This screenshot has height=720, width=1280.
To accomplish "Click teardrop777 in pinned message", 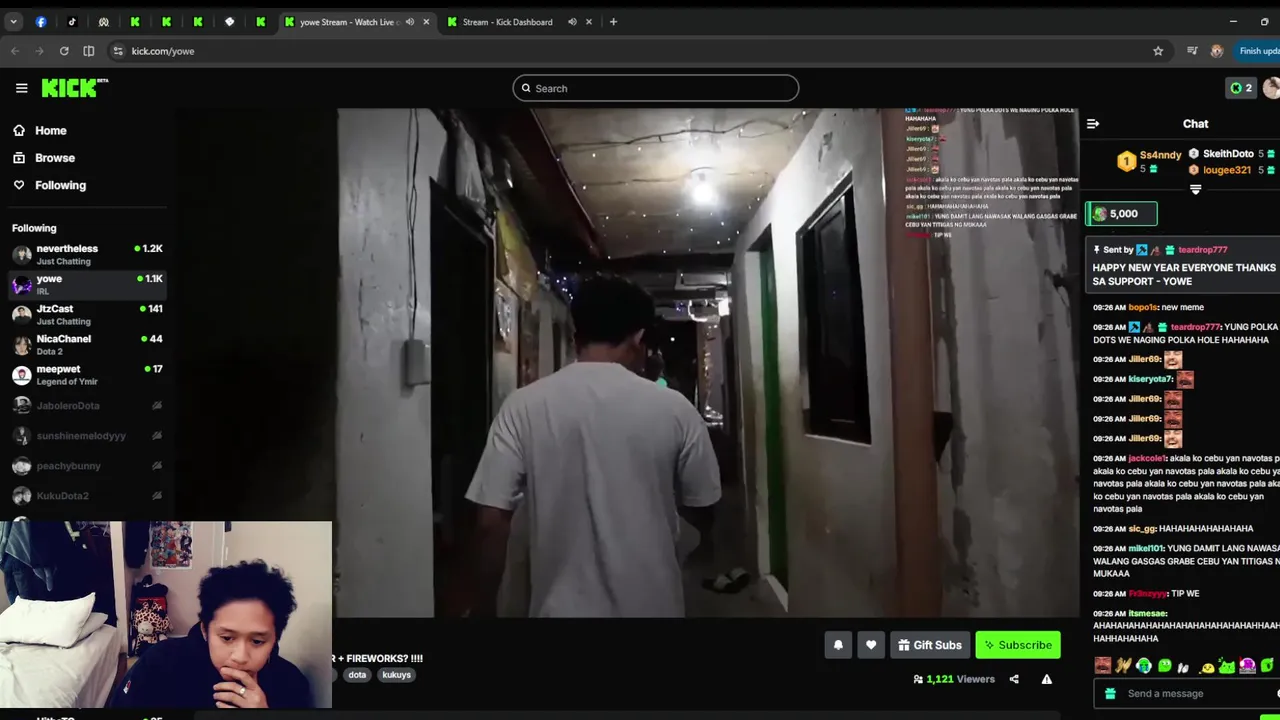I will [x=1202, y=250].
